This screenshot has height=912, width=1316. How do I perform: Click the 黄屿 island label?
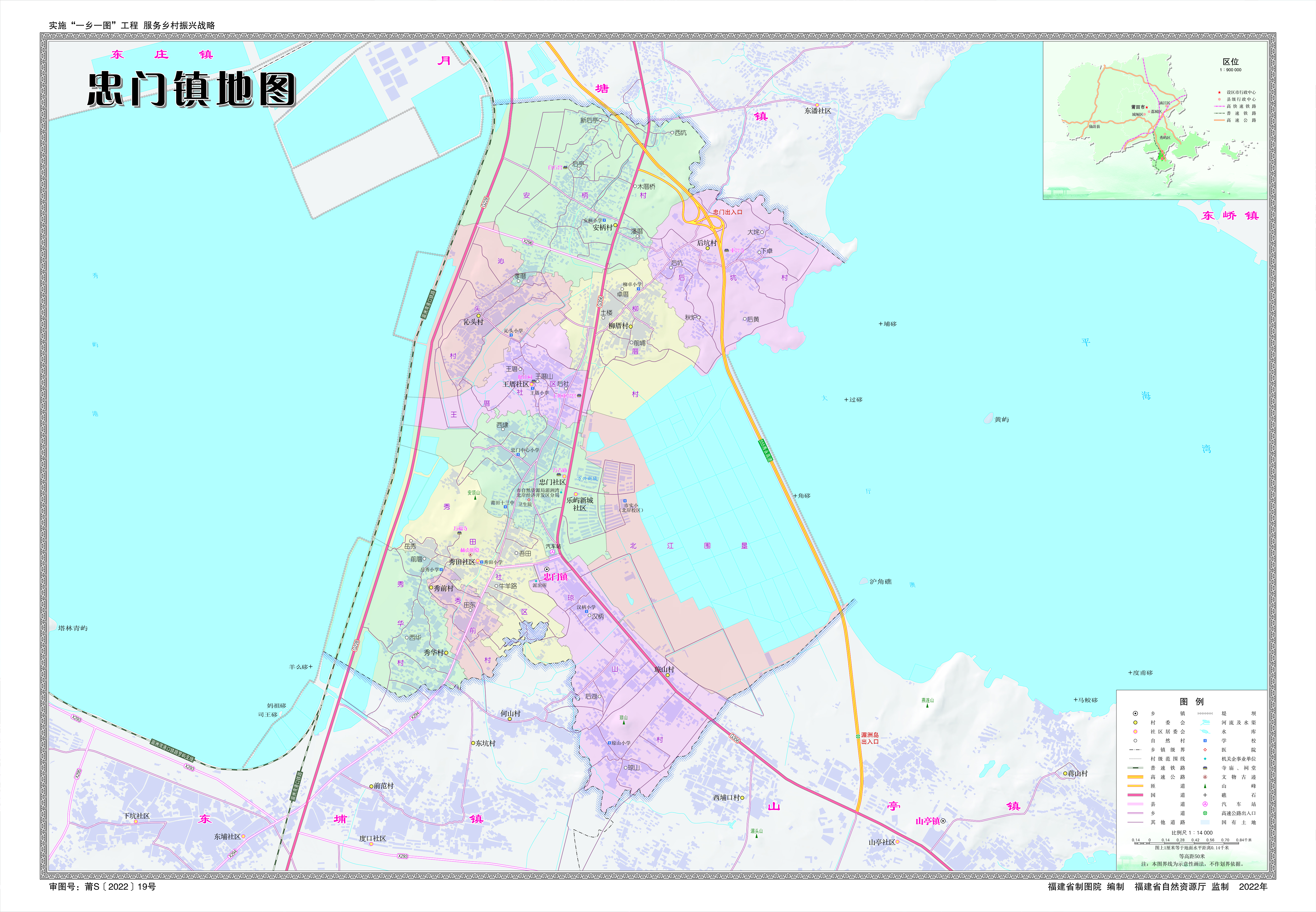click(1001, 419)
